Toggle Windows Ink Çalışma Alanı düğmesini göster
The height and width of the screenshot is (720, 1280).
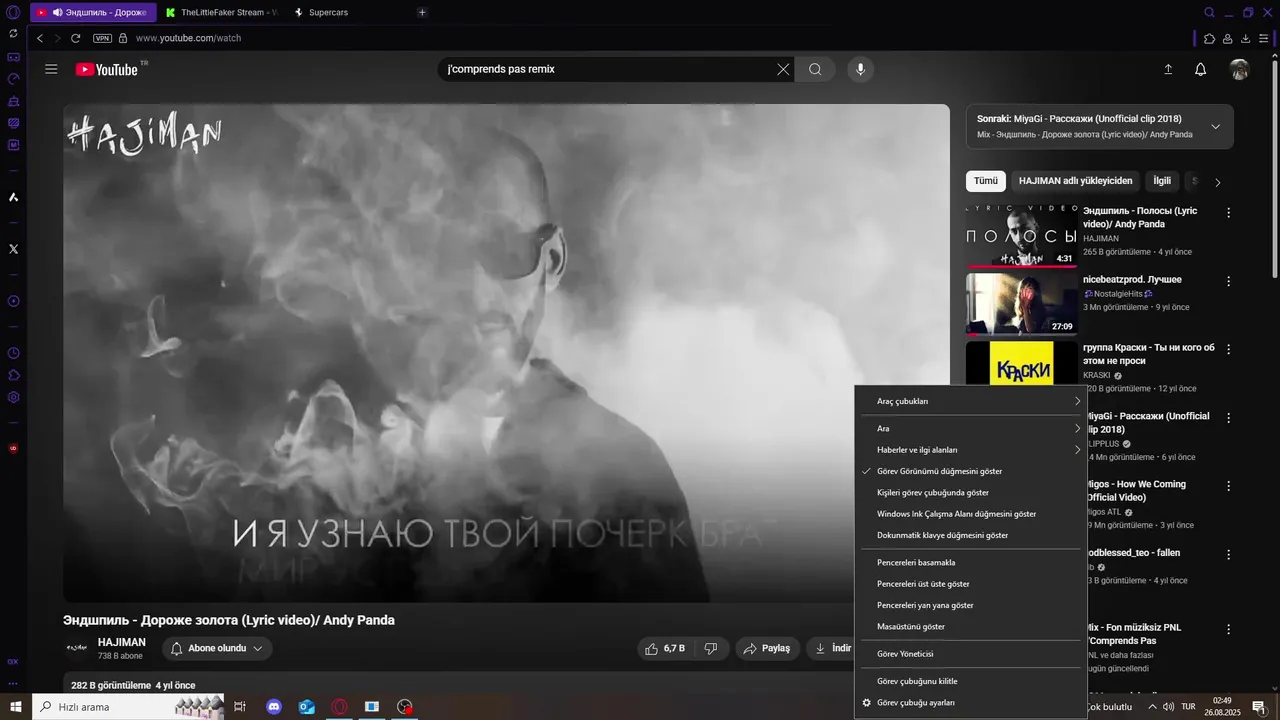point(970,514)
